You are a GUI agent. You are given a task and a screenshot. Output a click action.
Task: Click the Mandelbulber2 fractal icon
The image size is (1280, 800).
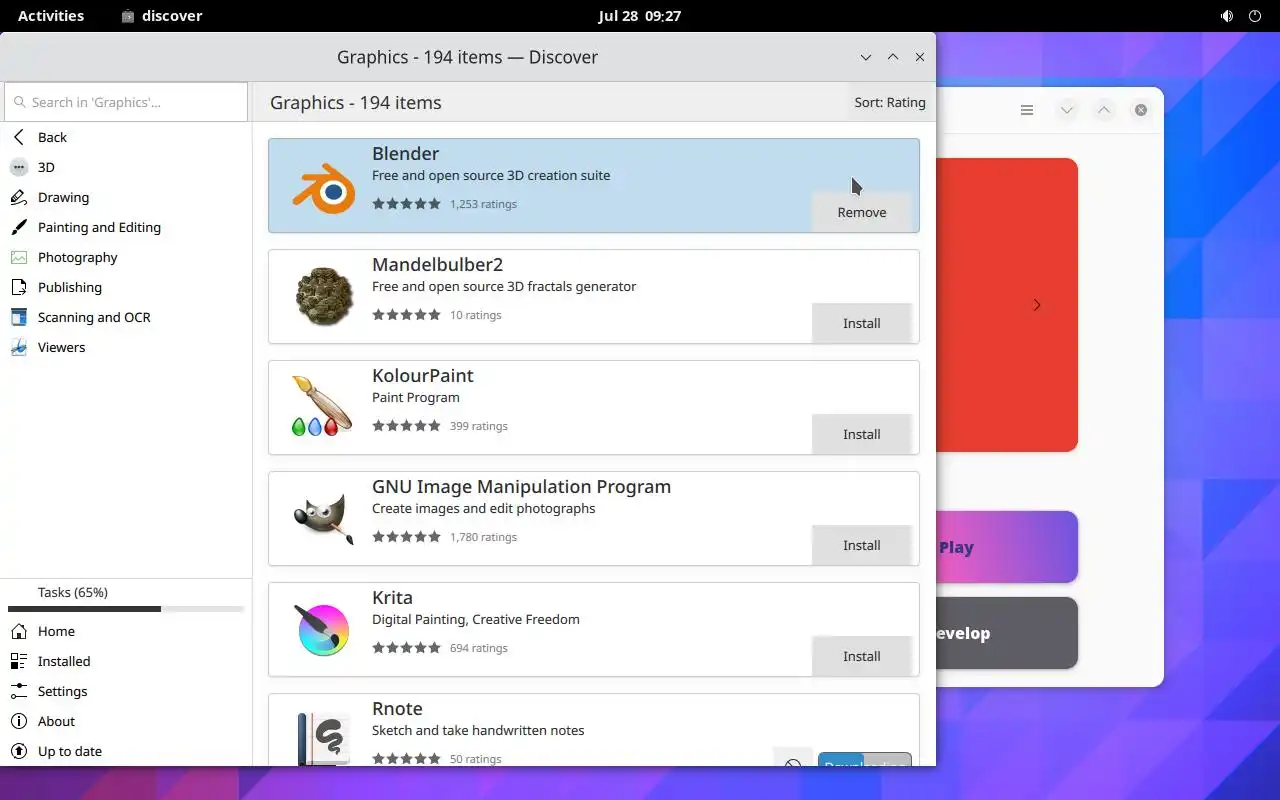coord(323,296)
